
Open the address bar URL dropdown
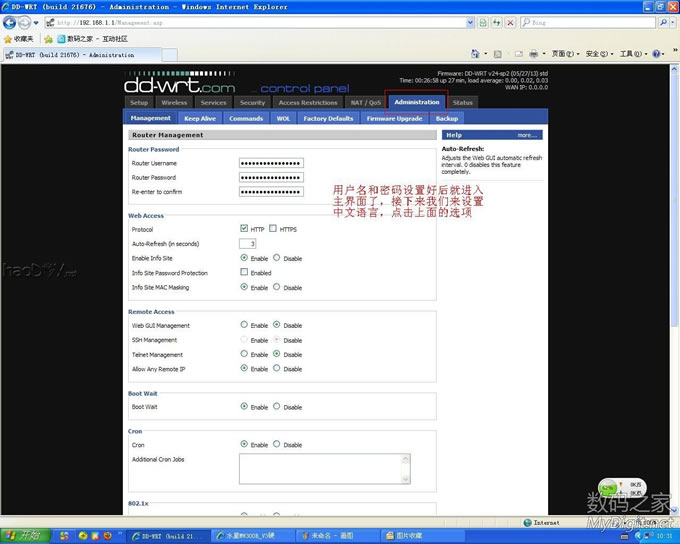pos(470,22)
